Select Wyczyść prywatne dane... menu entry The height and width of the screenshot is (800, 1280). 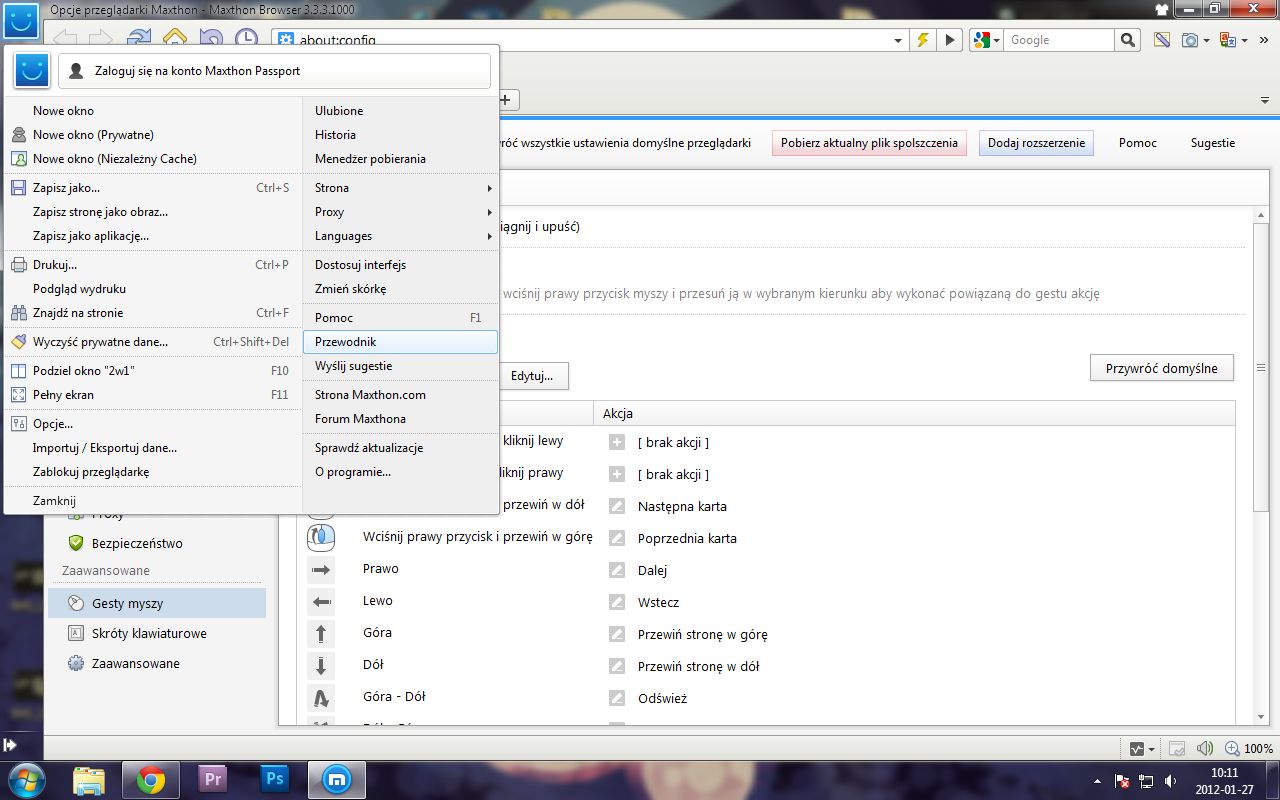pyautogui.click(x=152, y=341)
